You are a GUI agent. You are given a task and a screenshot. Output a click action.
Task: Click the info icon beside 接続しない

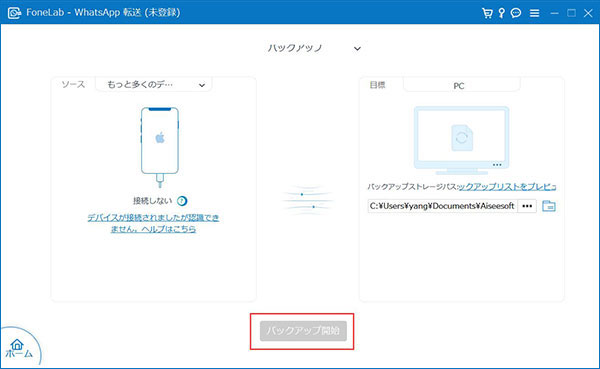[182, 201]
